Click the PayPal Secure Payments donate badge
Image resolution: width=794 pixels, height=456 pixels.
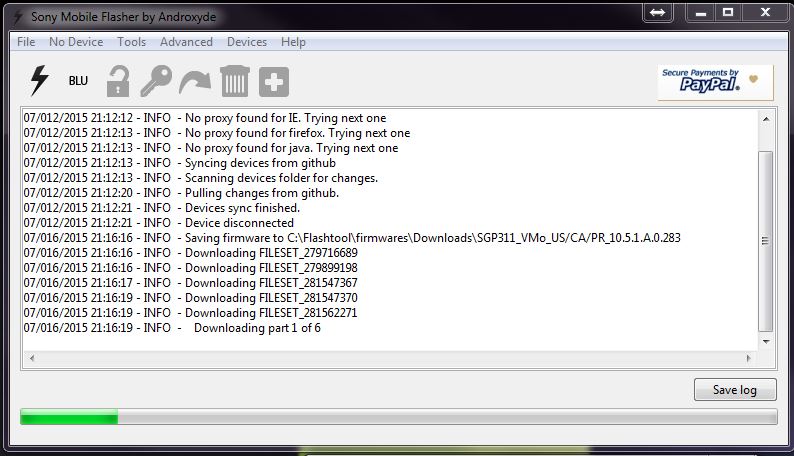click(716, 82)
